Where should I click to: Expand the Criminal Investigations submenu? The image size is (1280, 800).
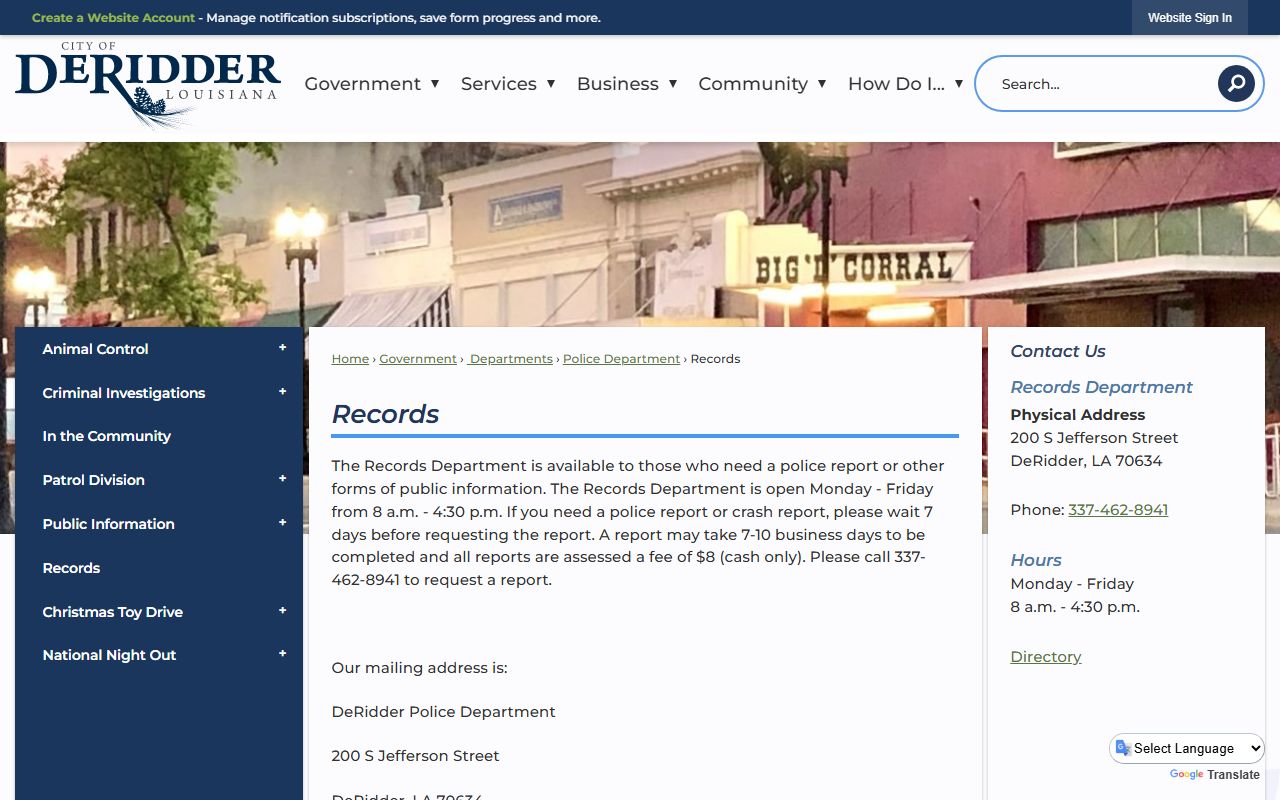click(282, 392)
